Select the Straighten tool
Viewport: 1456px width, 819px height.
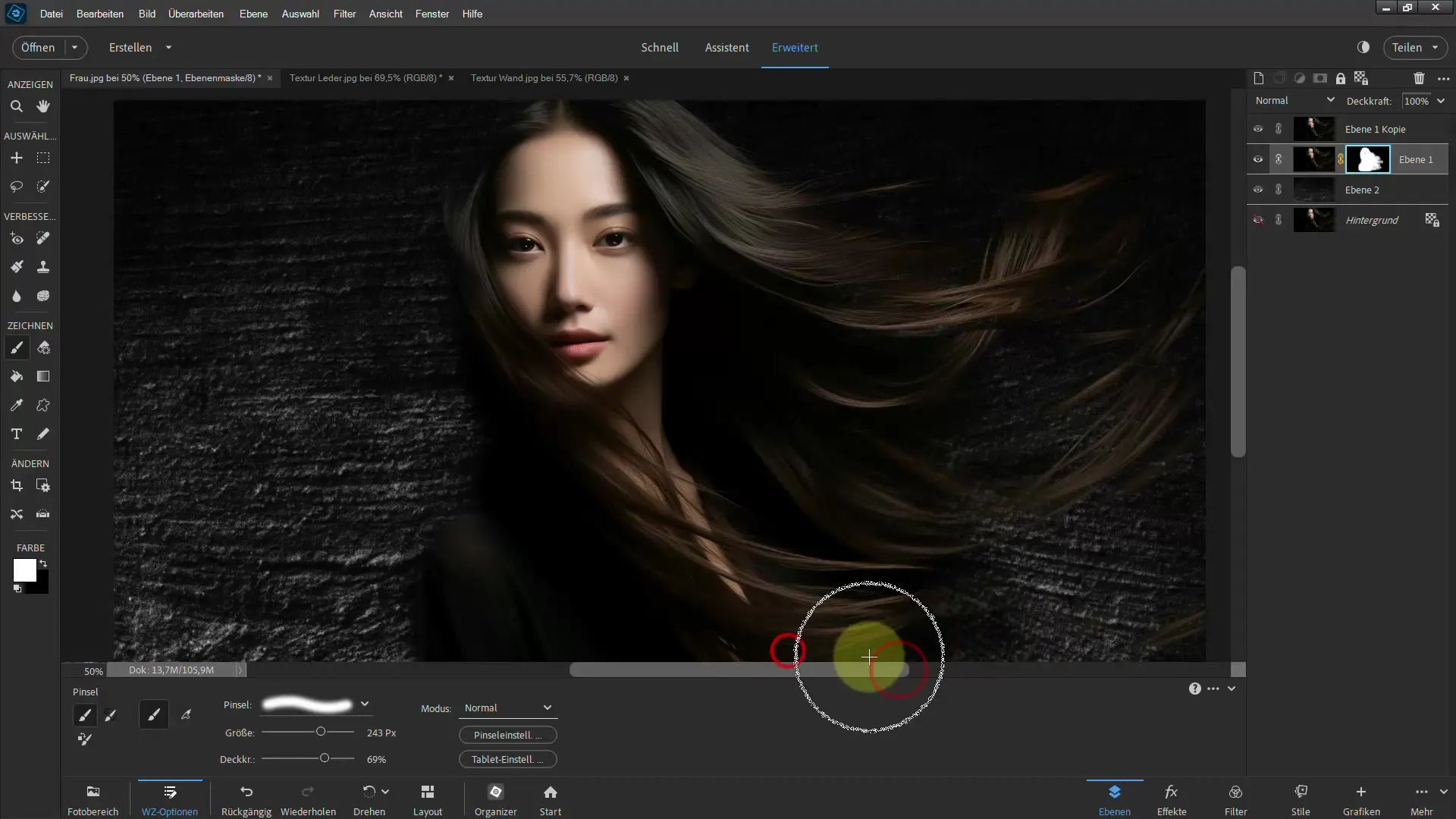[43, 514]
